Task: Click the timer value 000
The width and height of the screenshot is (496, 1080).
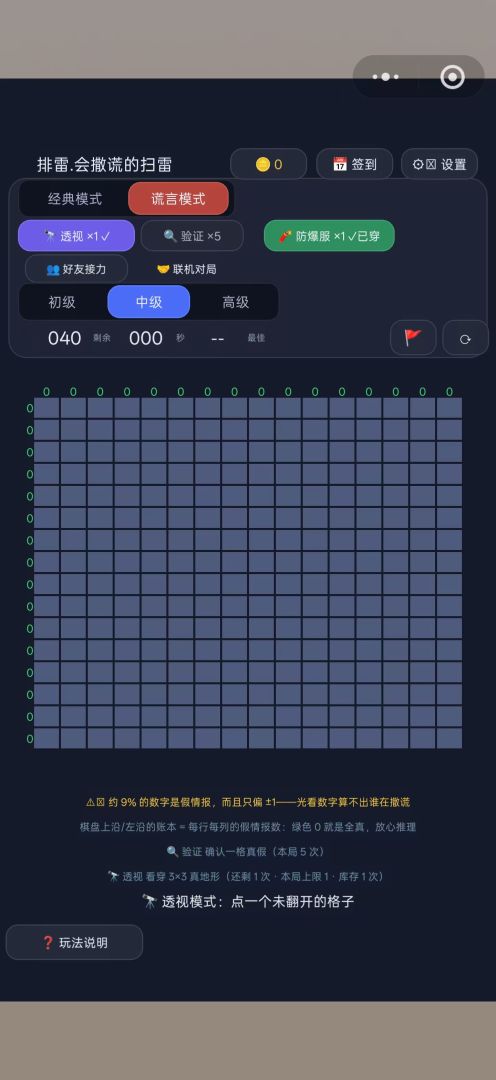Action: 146,338
